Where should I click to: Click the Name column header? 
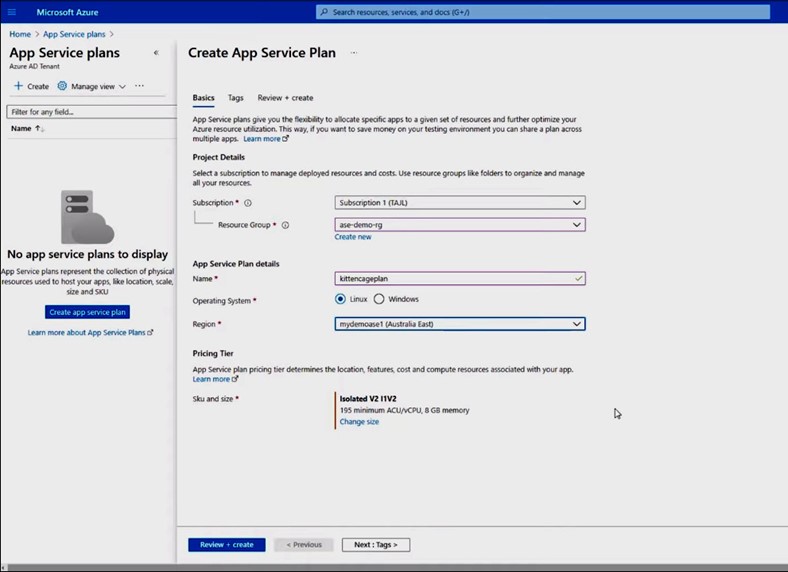pos(21,129)
